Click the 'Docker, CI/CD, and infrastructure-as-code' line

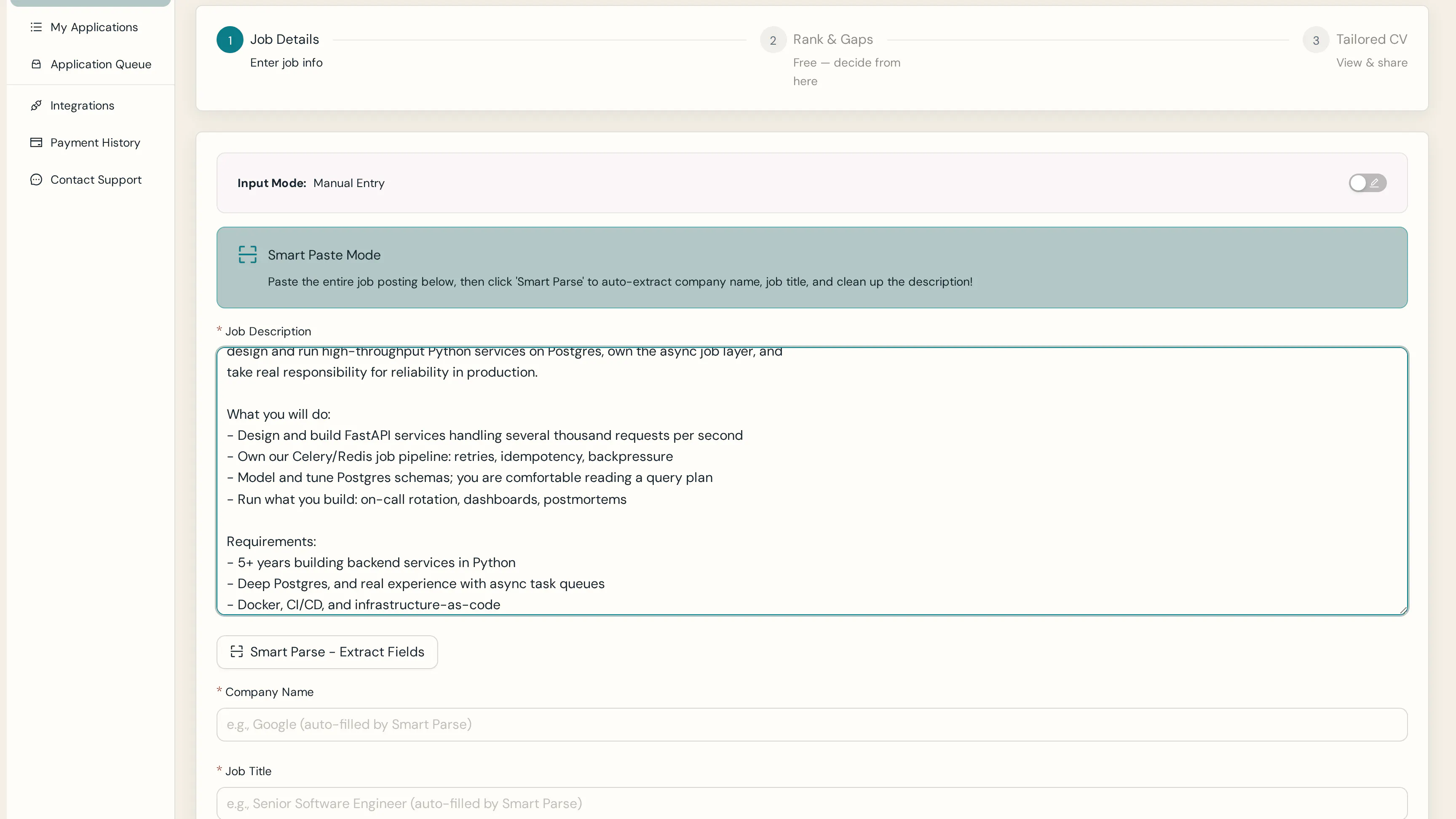(x=364, y=605)
